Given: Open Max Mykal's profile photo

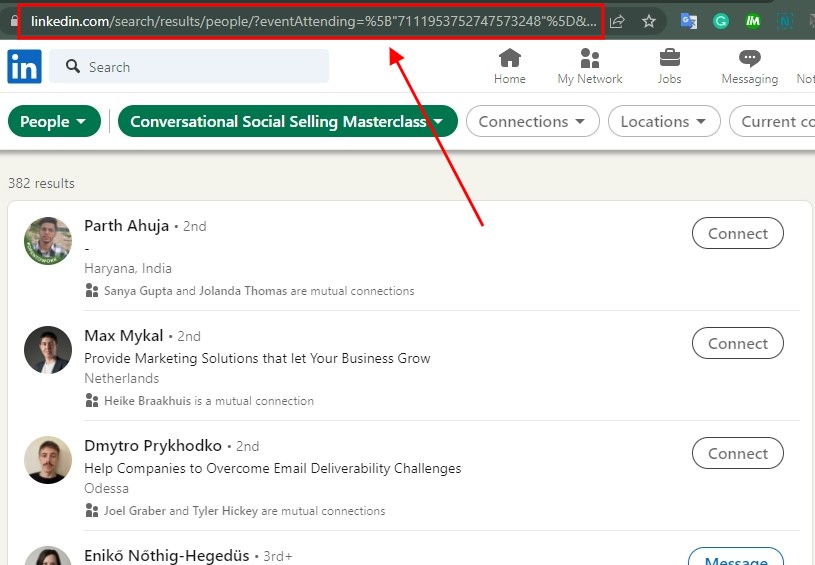Looking at the screenshot, I should (48, 350).
